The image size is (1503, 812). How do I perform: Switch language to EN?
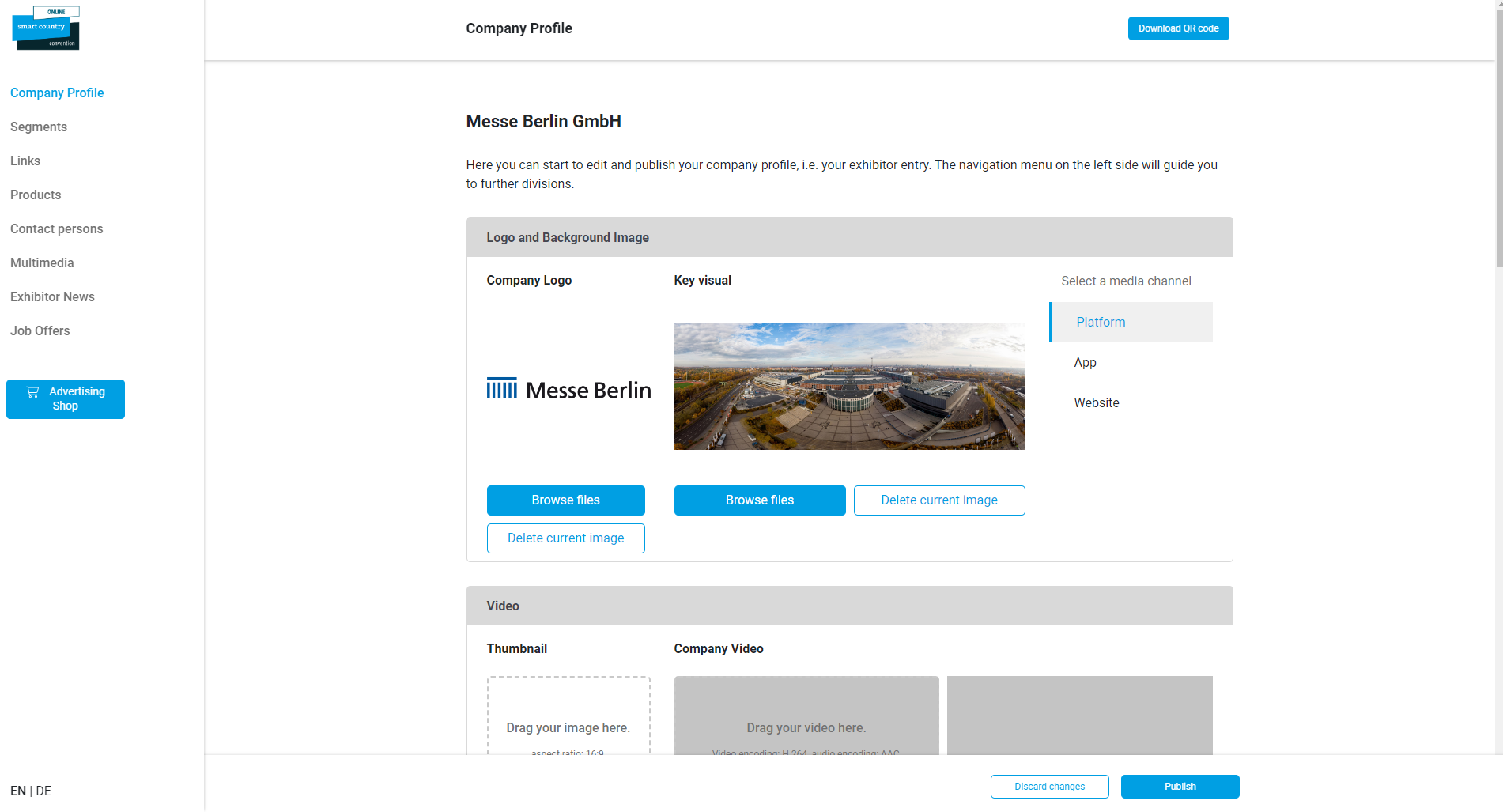[18, 791]
